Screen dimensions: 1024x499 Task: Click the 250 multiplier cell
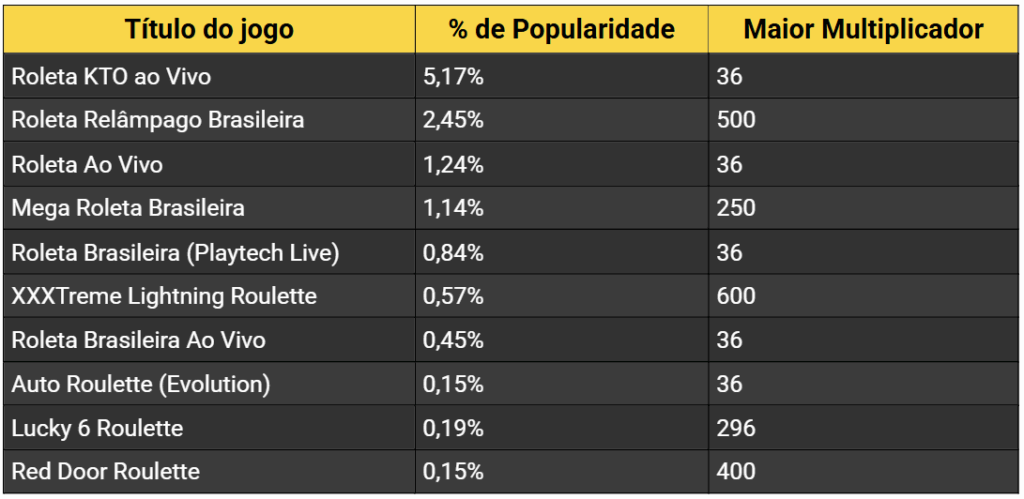[736, 208]
